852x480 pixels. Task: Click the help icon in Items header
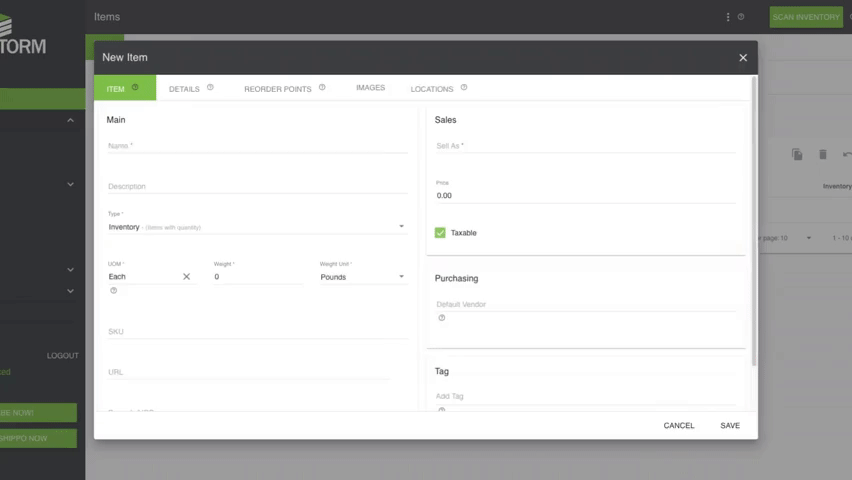click(741, 17)
